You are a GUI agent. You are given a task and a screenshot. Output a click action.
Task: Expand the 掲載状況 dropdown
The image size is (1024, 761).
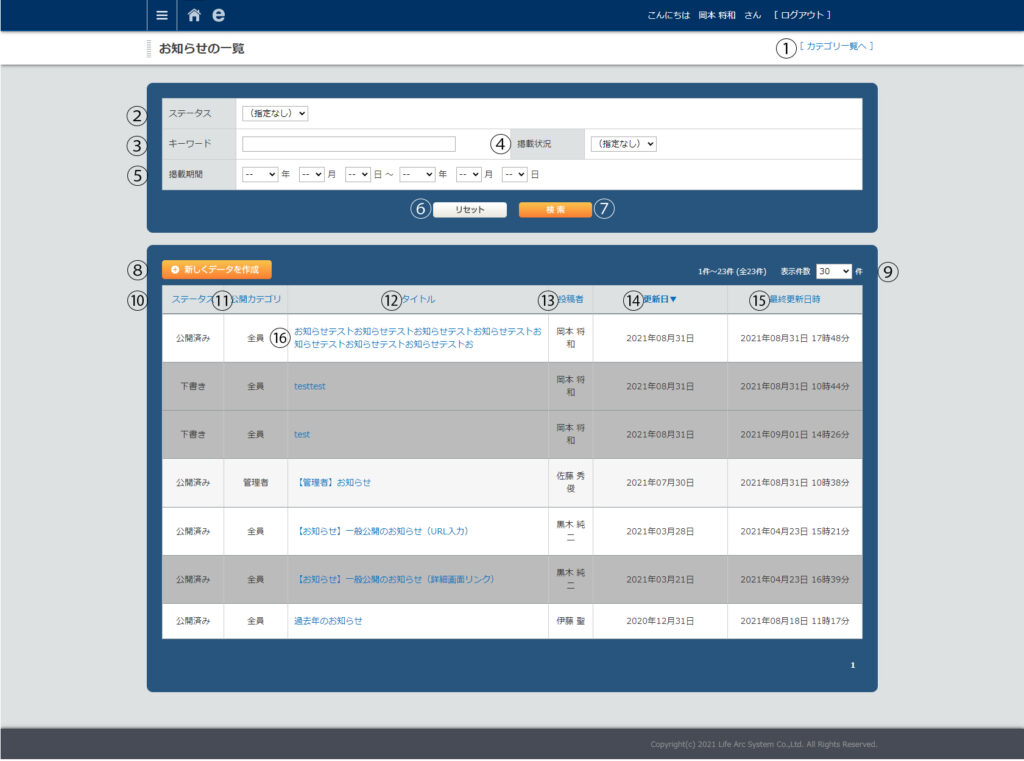pyautogui.click(x=623, y=144)
